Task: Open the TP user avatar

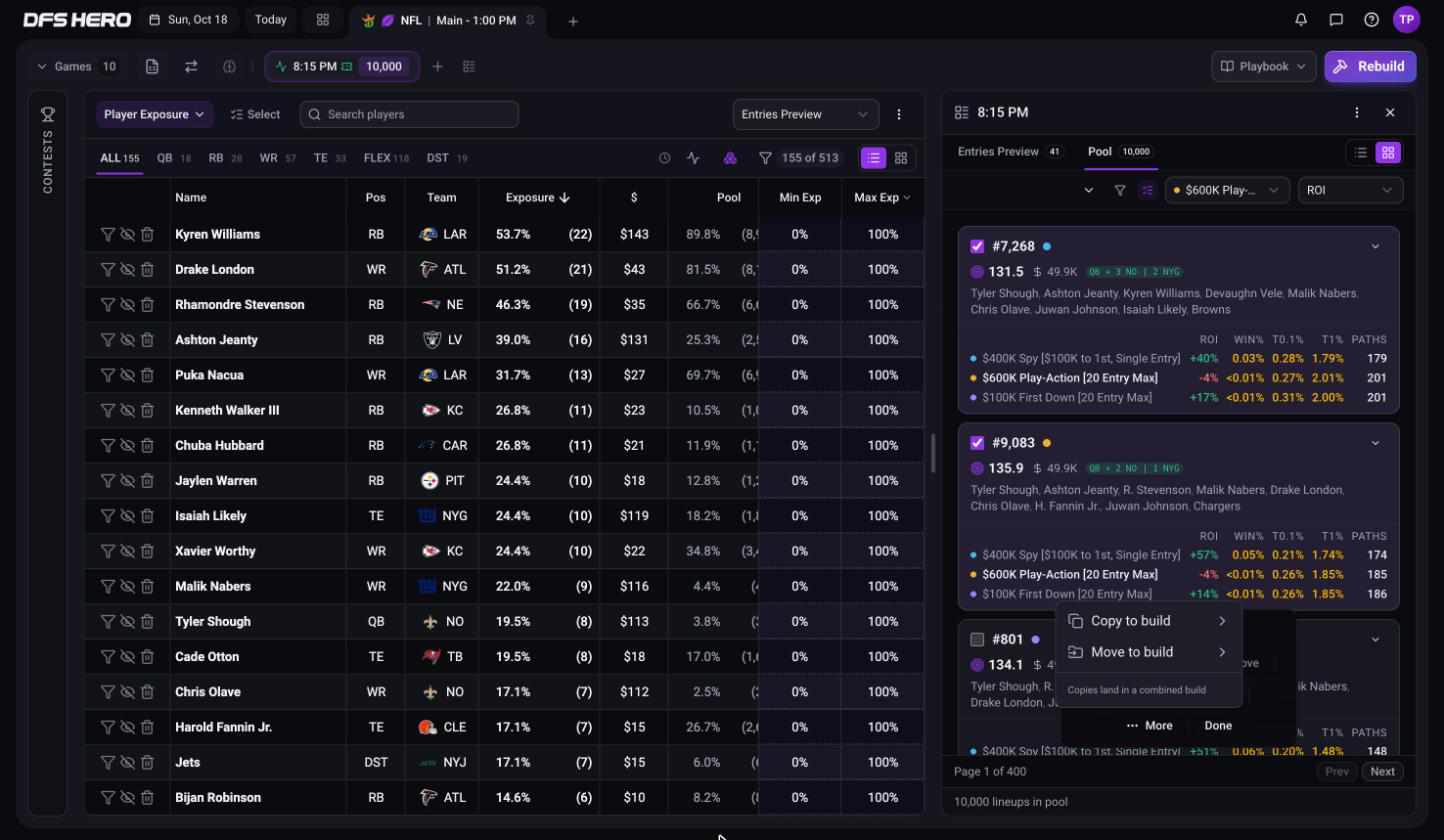Action: coord(1406,19)
